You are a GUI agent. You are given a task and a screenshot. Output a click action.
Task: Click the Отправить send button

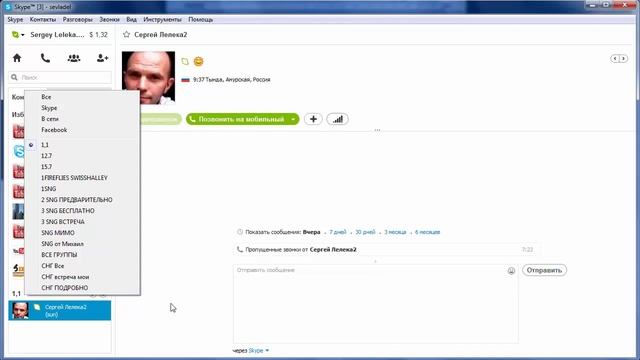[x=544, y=270]
